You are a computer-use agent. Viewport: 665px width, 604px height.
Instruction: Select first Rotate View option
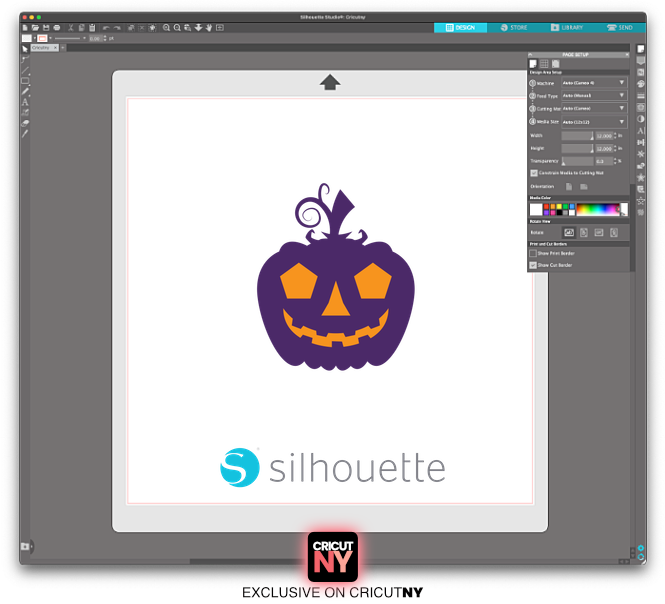569,232
